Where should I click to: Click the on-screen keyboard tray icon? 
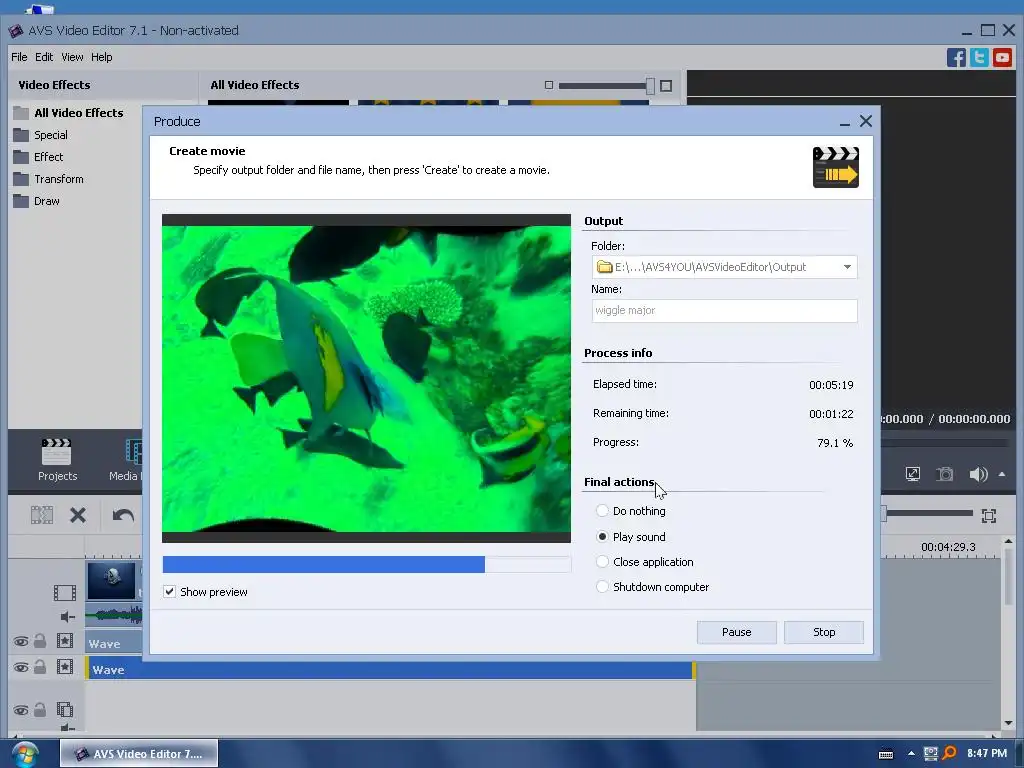886,754
